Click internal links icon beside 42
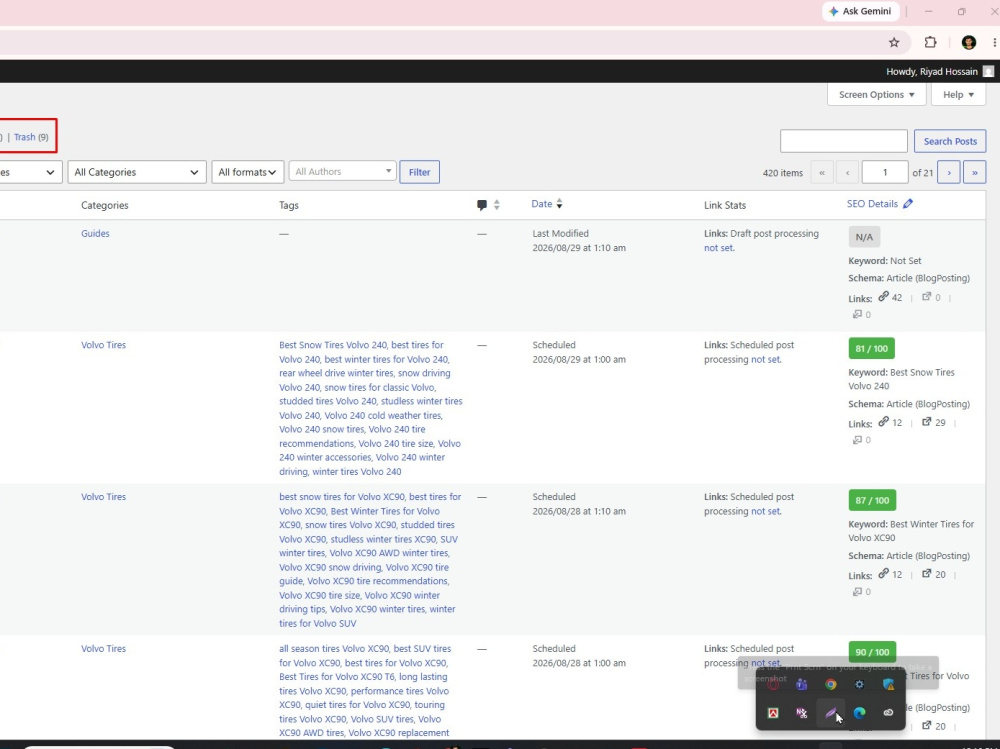Viewport: 1000px width, 749px height. (x=883, y=297)
